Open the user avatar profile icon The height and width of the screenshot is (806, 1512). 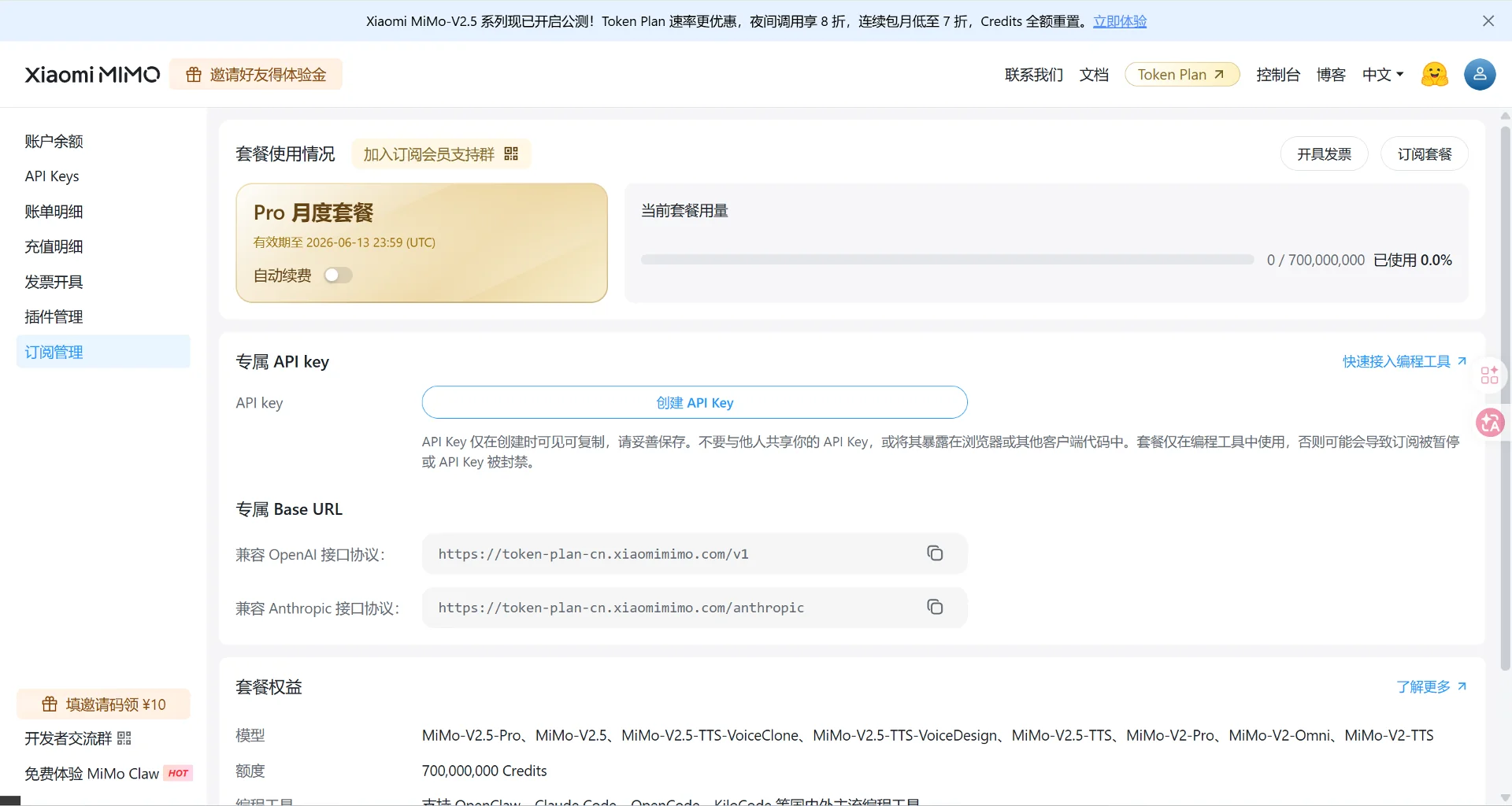point(1480,75)
